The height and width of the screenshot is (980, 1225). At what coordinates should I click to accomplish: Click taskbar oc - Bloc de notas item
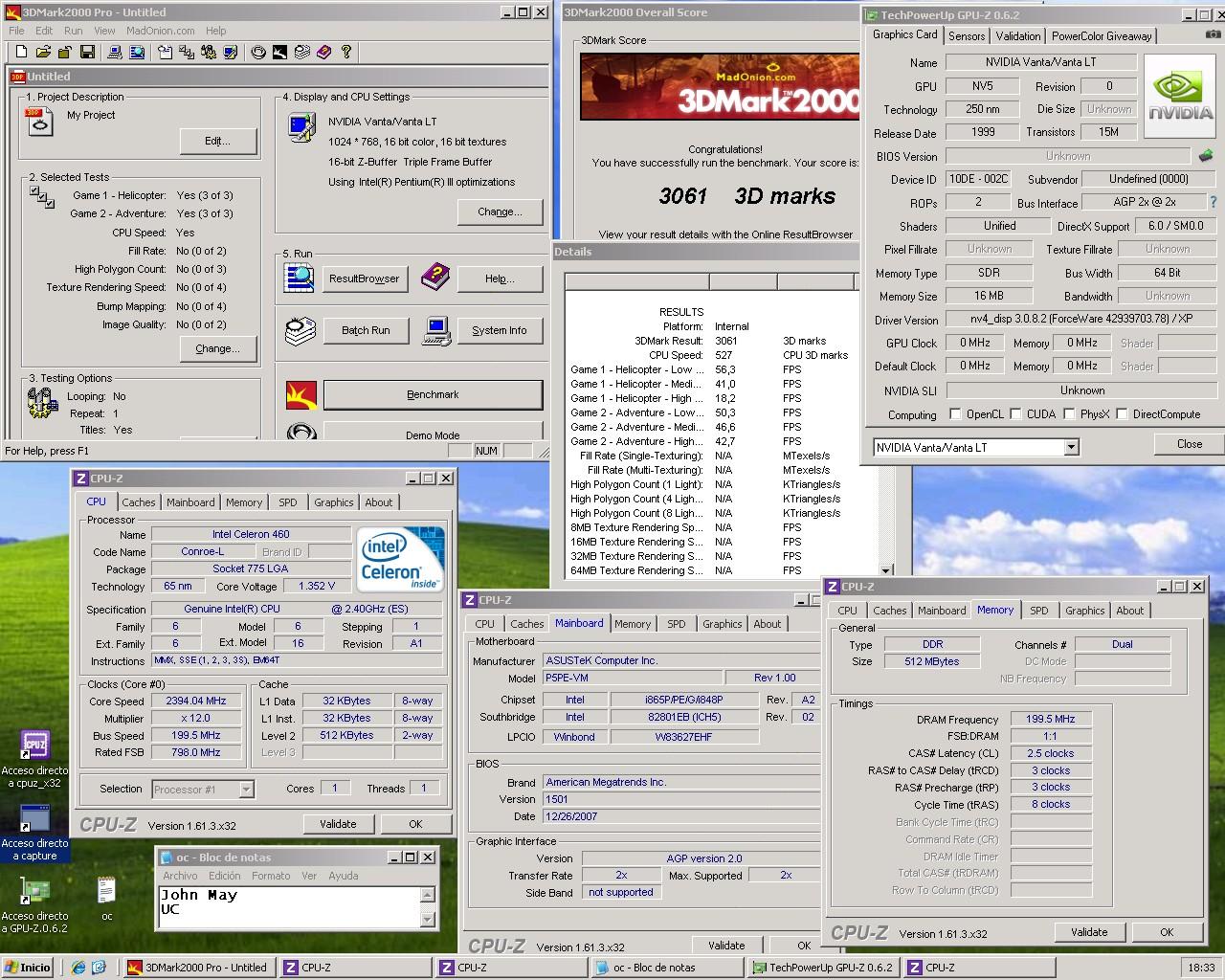[x=668, y=967]
